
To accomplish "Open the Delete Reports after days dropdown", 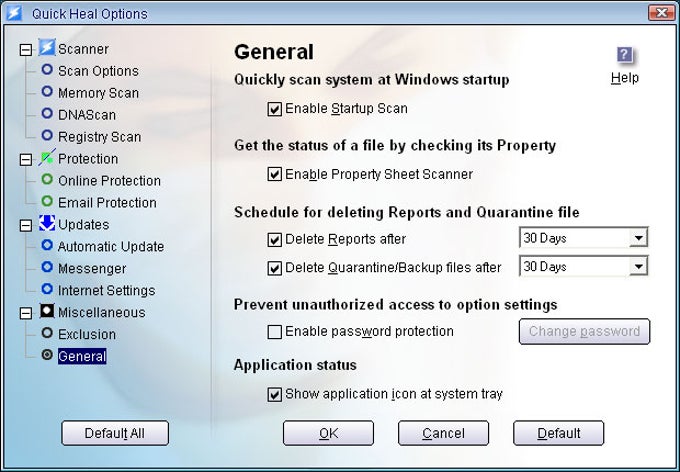I will pyautogui.click(x=638, y=238).
